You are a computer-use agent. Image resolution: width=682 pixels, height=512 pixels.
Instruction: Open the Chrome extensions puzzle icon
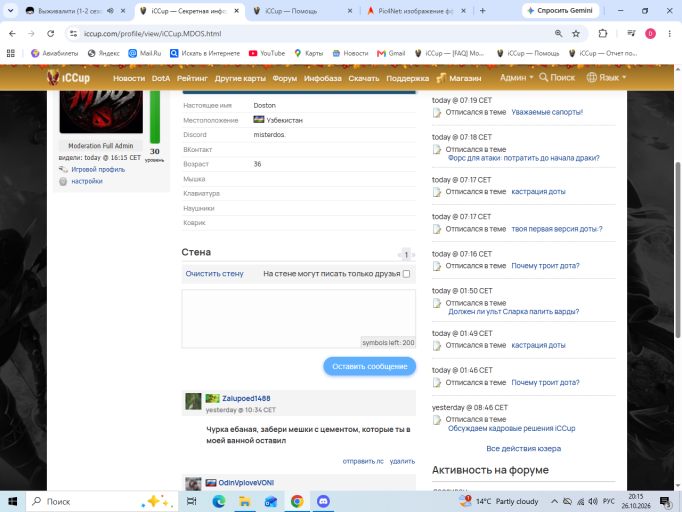[x=603, y=33]
